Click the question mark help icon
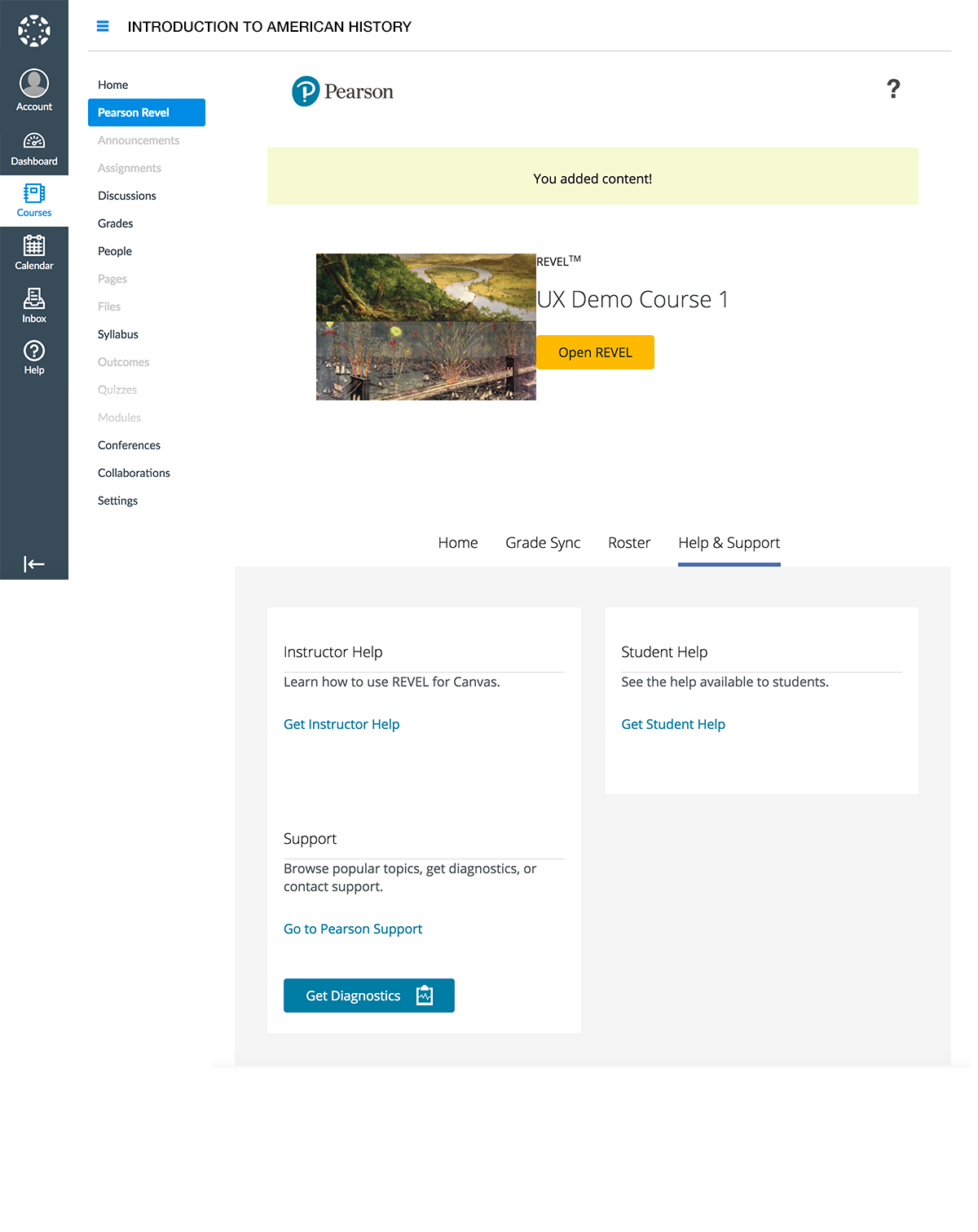Screen dimensions: 978x1232 pos(893,89)
